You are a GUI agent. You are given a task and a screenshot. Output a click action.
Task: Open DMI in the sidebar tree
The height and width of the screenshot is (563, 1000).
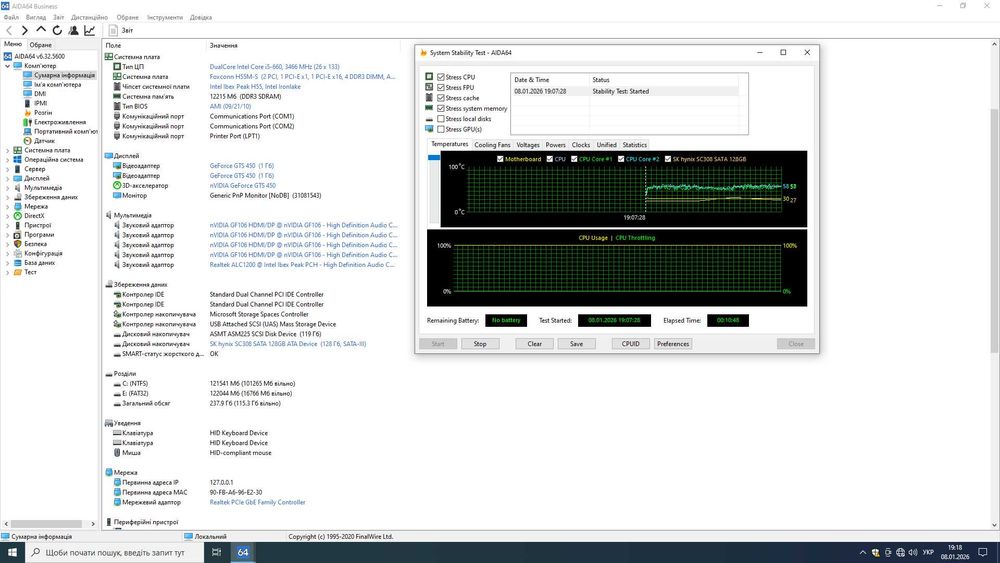point(40,94)
